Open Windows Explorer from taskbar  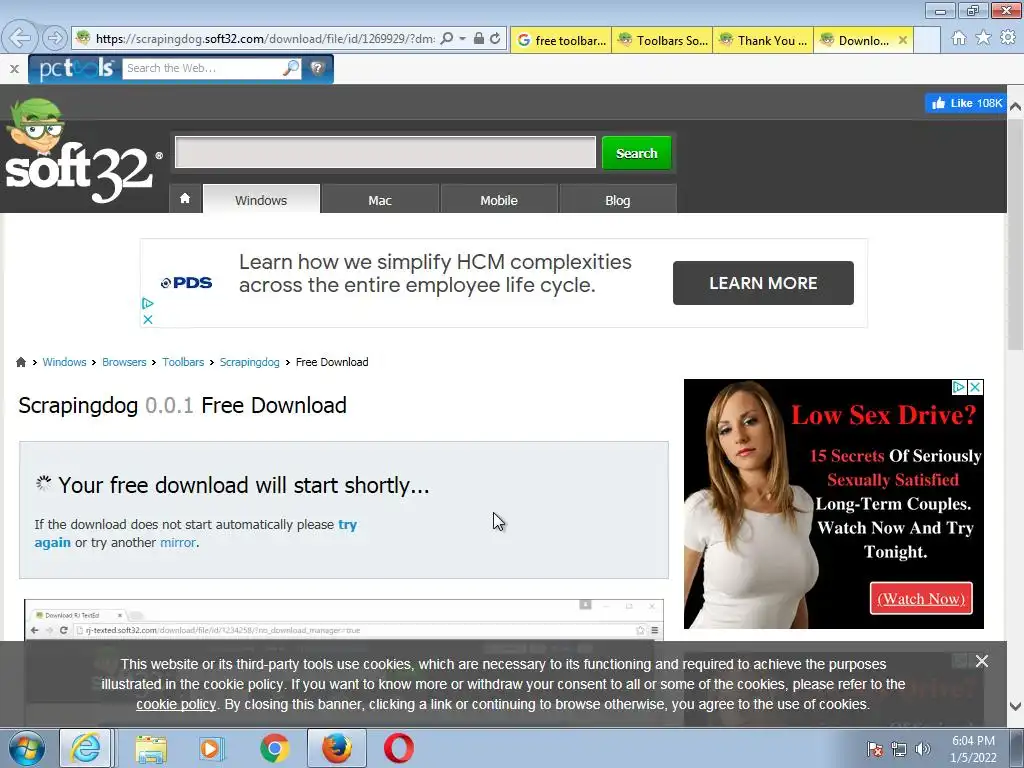(151, 748)
